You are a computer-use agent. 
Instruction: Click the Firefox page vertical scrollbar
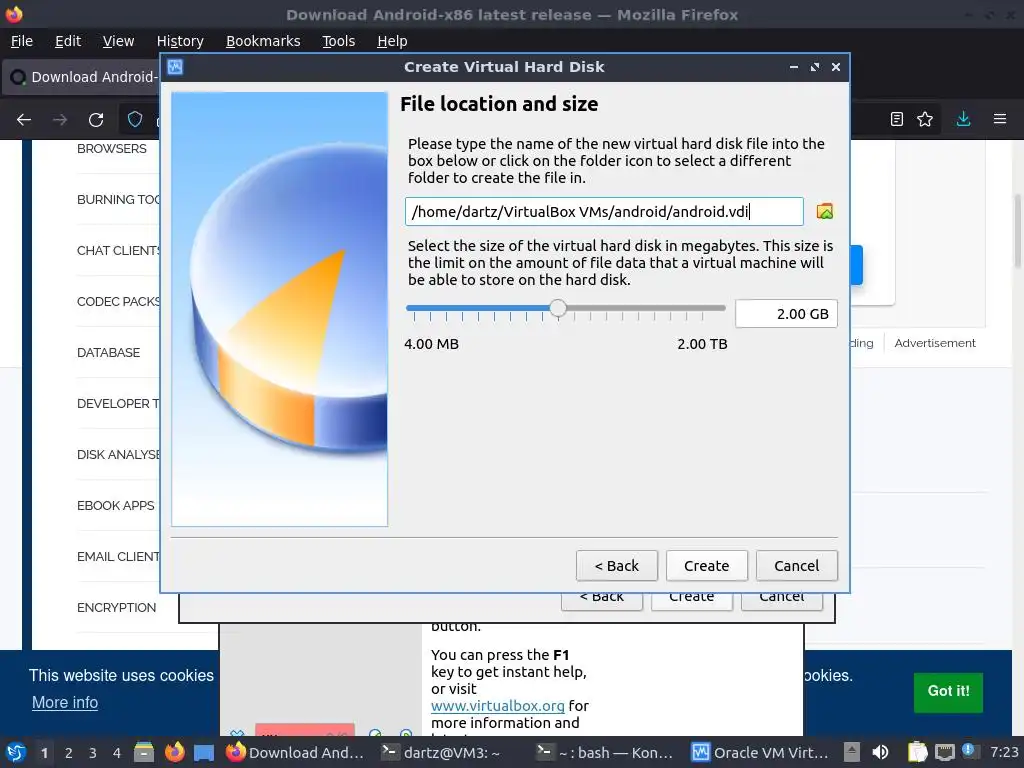(x=1017, y=232)
